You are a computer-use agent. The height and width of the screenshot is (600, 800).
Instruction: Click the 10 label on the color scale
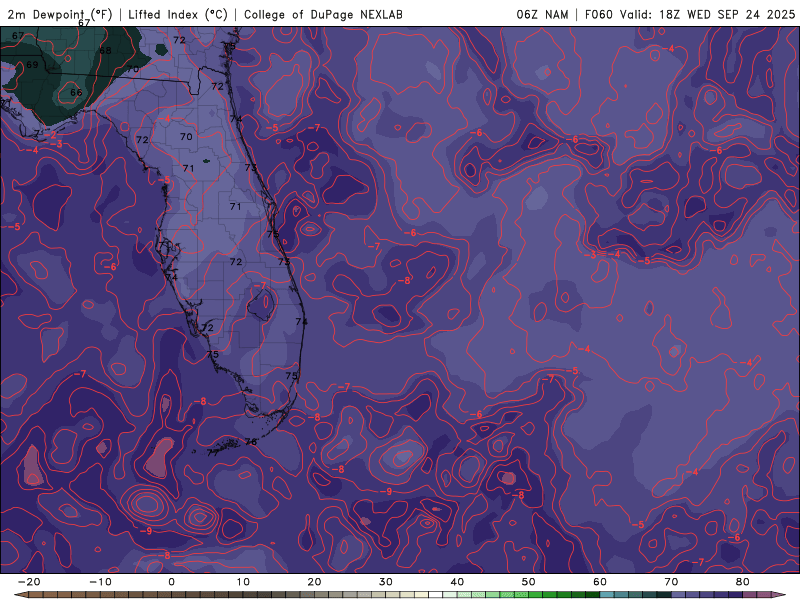243,582
